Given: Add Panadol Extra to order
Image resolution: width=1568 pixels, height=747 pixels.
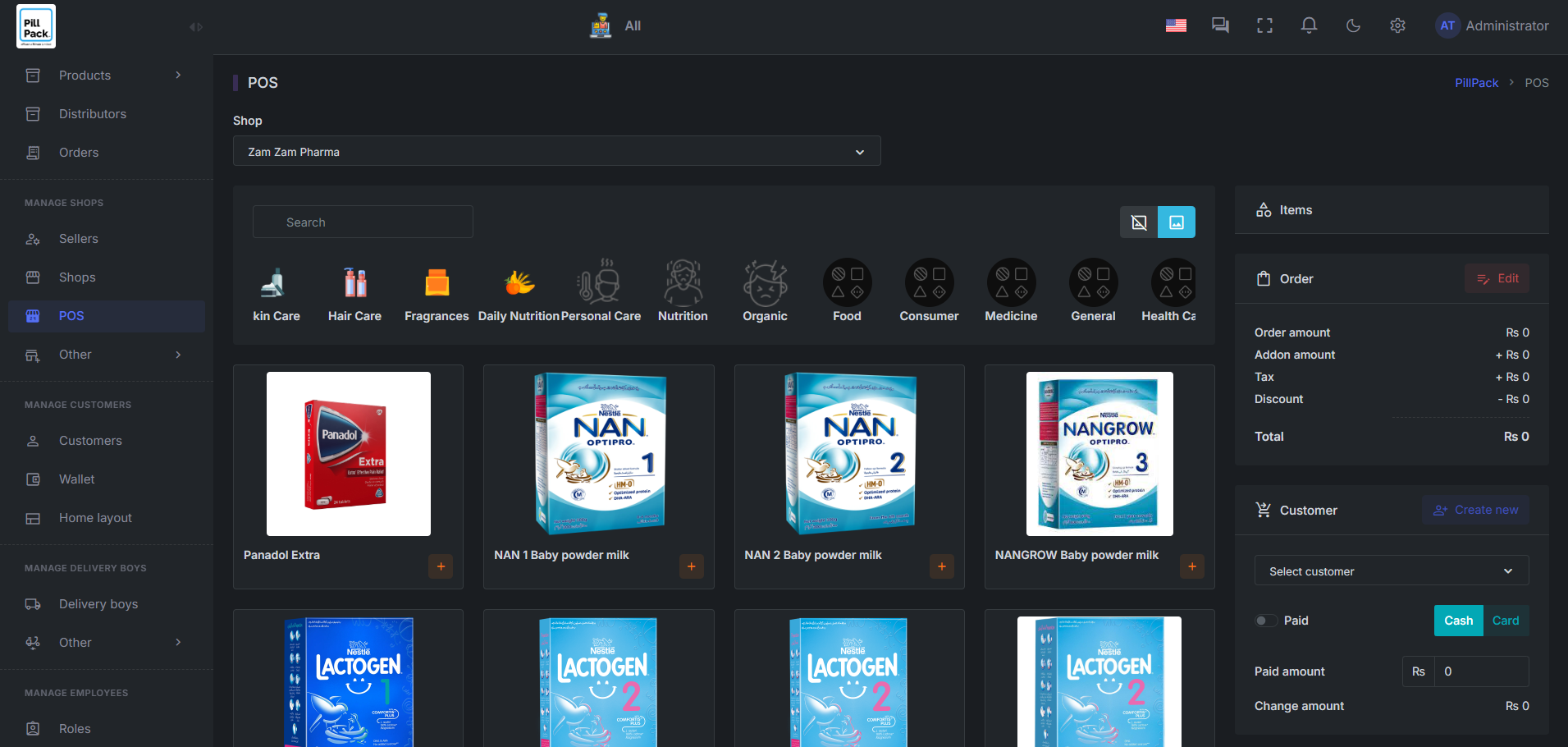Looking at the screenshot, I should (x=441, y=566).
